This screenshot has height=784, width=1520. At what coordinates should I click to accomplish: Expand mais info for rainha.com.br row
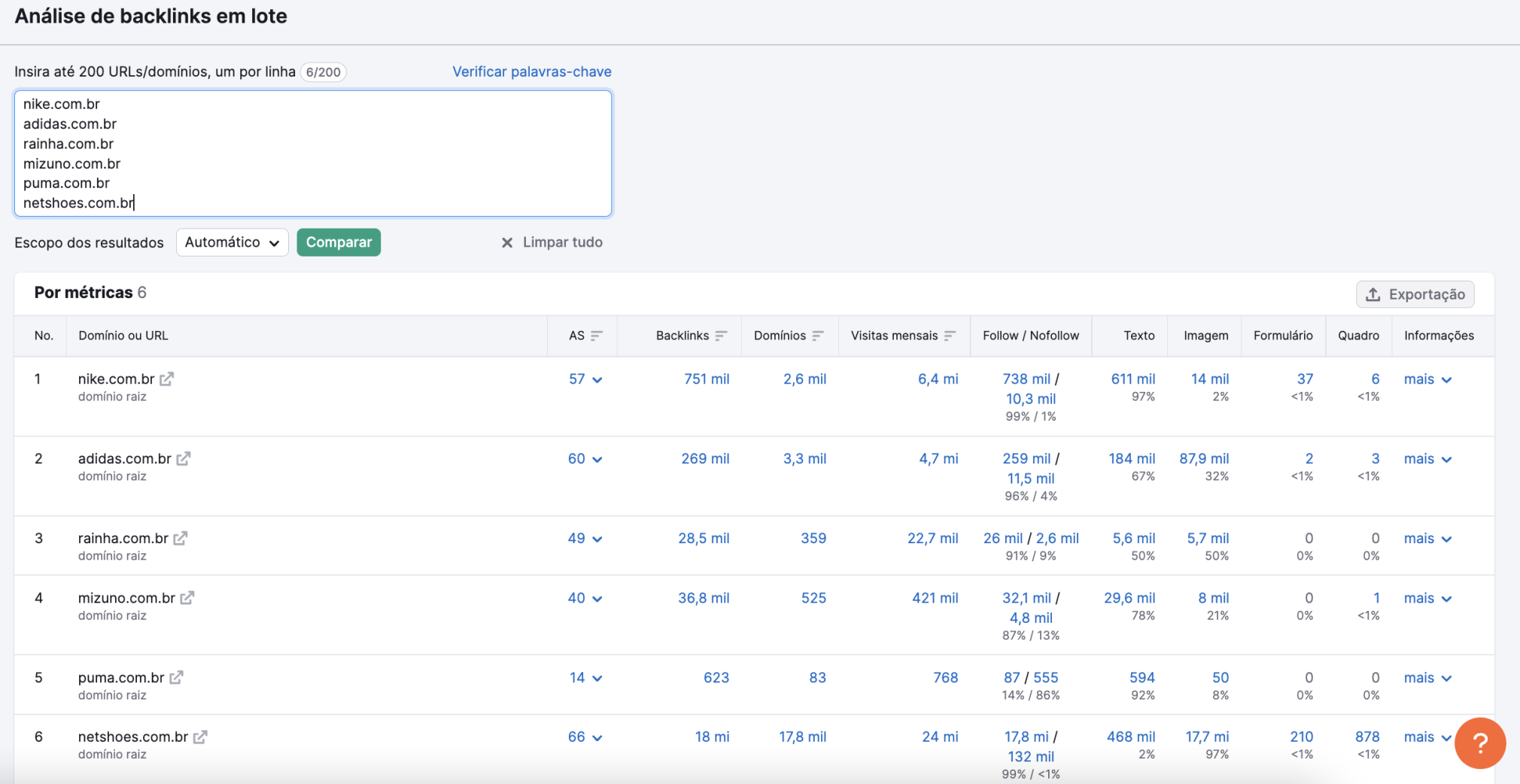click(x=1427, y=539)
